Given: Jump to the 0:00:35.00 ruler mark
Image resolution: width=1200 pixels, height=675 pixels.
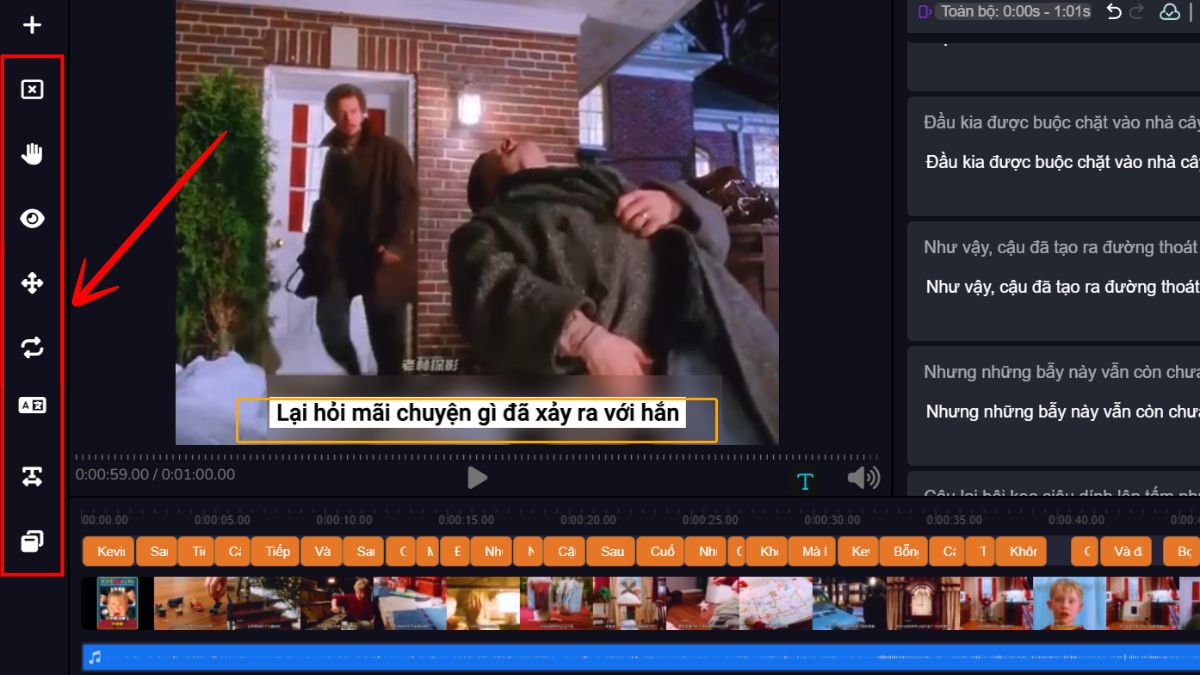Looking at the screenshot, I should [954, 520].
